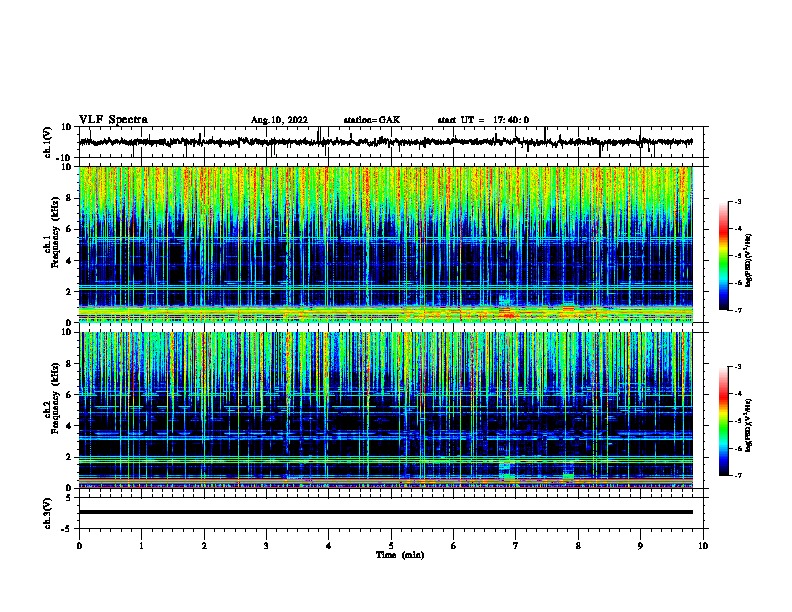Click the ch.2 spectrogram color scale bar
This screenshot has height=612, width=792.
click(724, 421)
